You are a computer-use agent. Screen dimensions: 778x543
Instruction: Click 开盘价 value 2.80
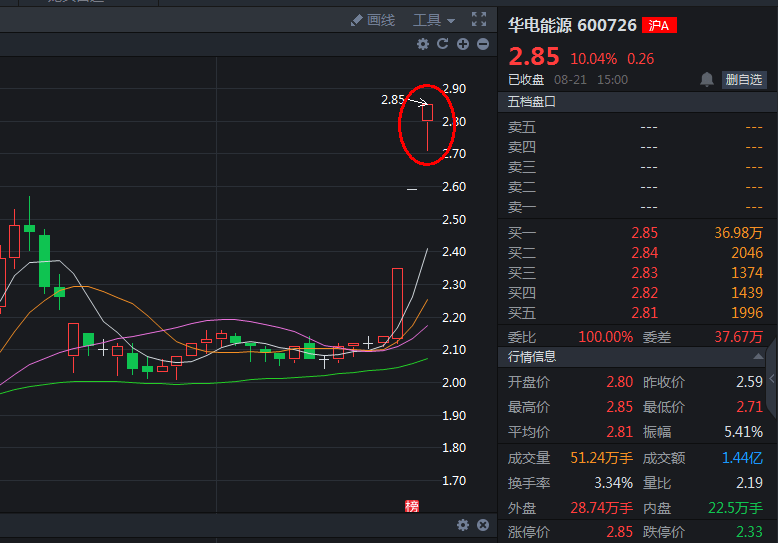coord(620,382)
